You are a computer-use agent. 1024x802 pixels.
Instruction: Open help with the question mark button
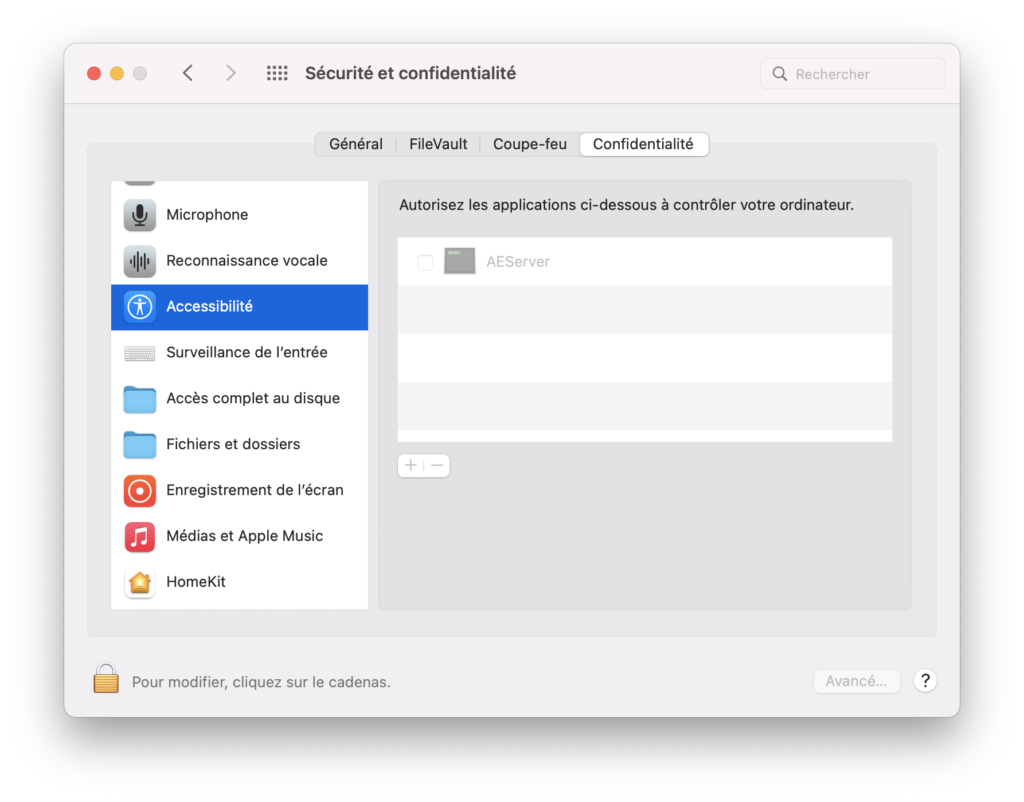(925, 681)
